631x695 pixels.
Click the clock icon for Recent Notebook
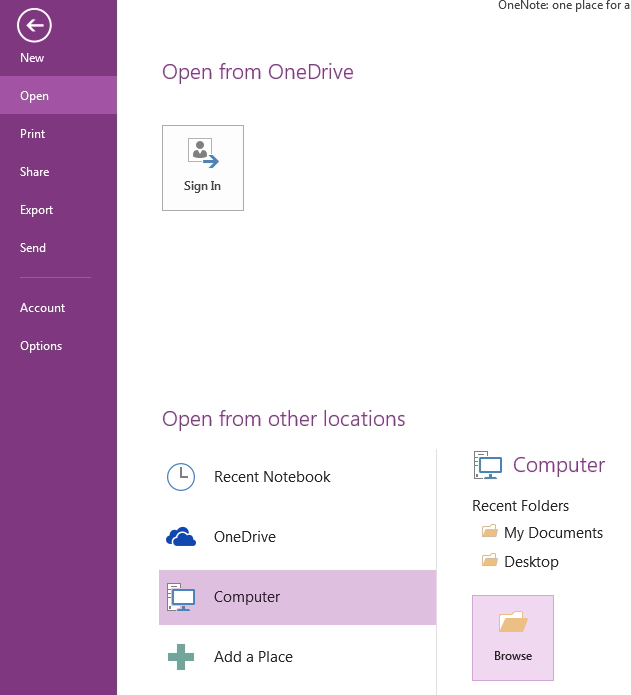[x=181, y=477]
